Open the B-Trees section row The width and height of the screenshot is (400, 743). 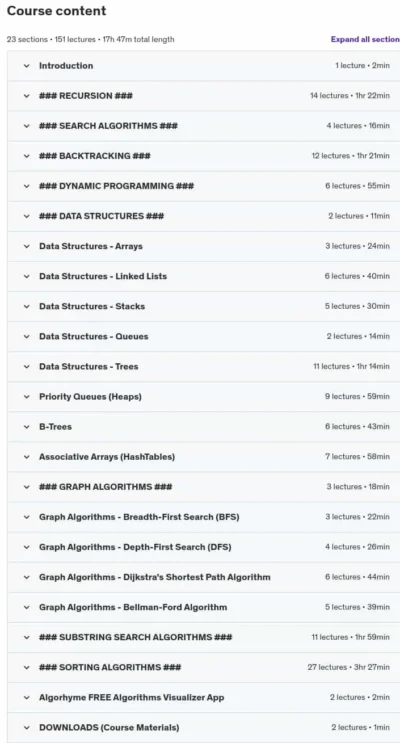tap(204, 427)
